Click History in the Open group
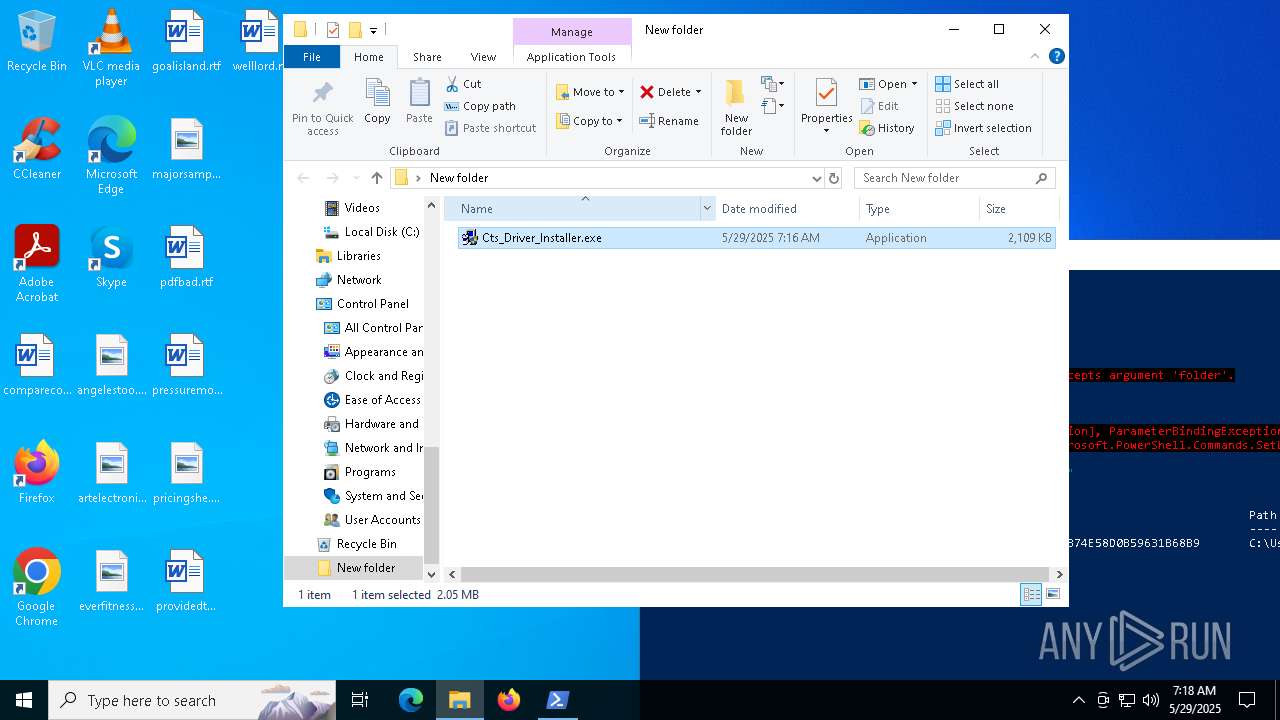 click(x=887, y=128)
